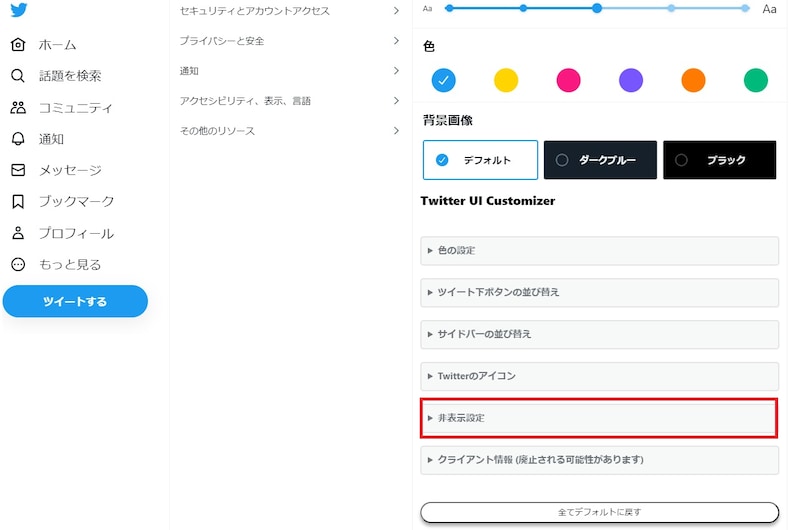Select コミュニティ label in sidebar
The height and width of the screenshot is (530, 800).
click(76, 108)
